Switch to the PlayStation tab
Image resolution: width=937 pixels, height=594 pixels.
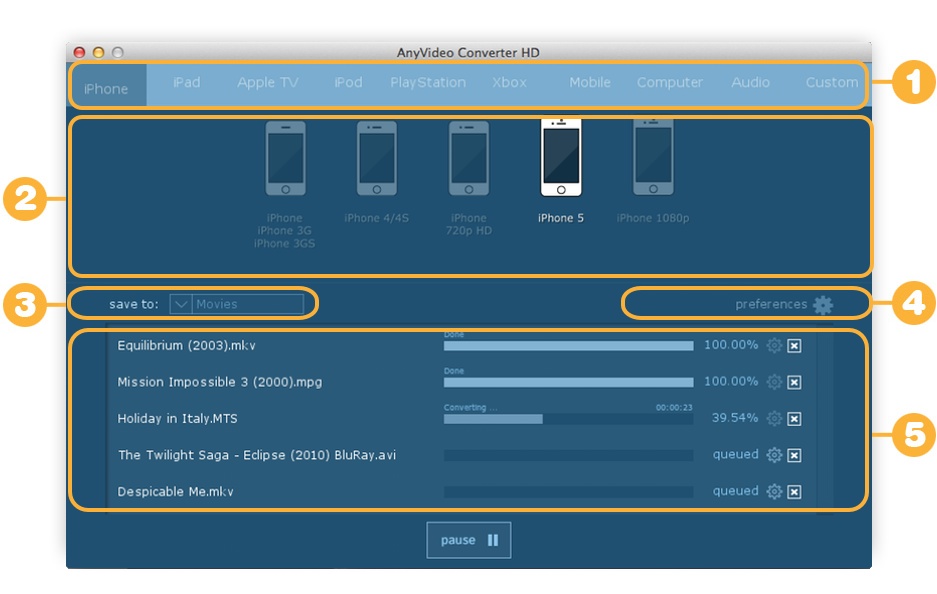(427, 83)
